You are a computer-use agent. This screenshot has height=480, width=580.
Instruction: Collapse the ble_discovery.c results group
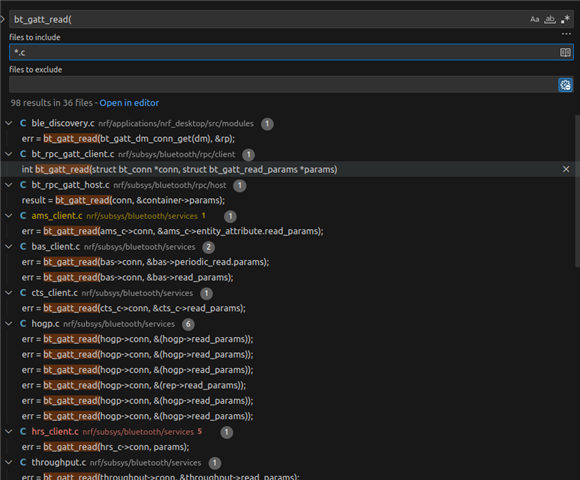(9, 123)
